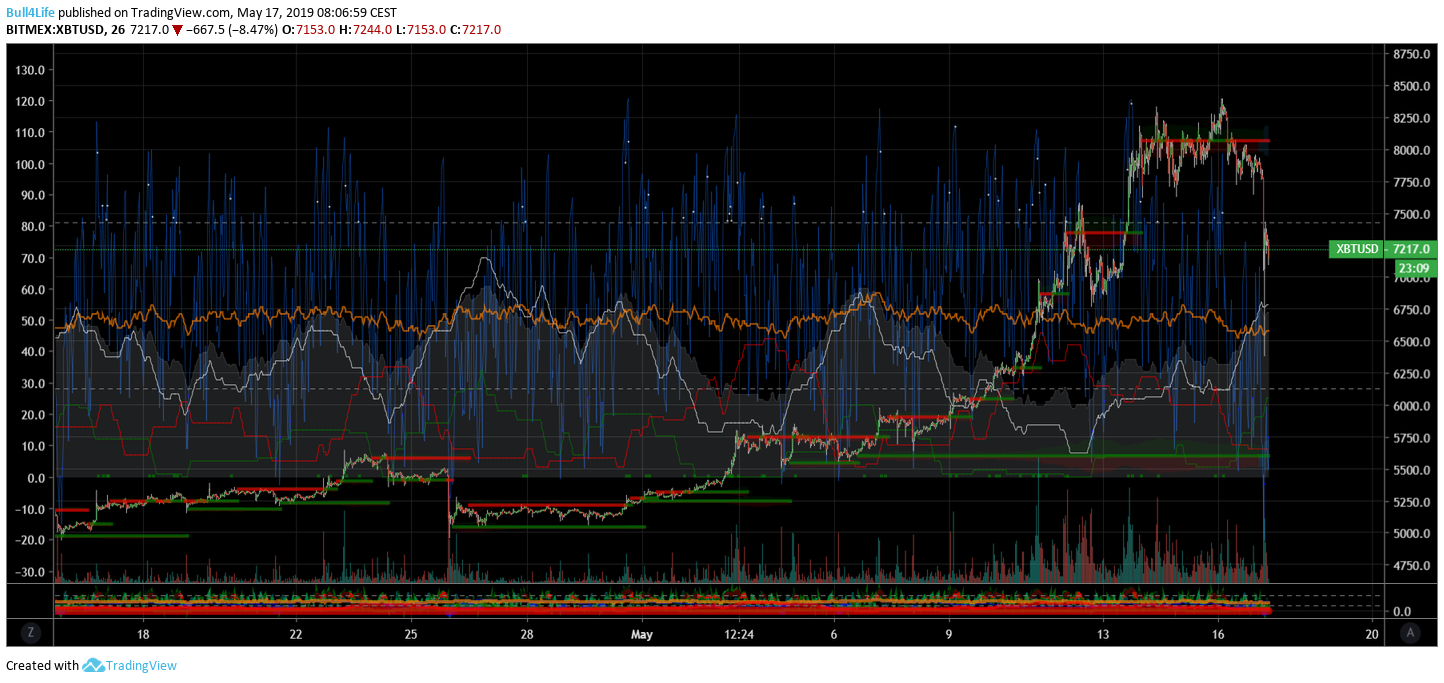This screenshot has height=683, width=1444.
Task: Click -30.0 on the indicator scale
Action: 31,572
